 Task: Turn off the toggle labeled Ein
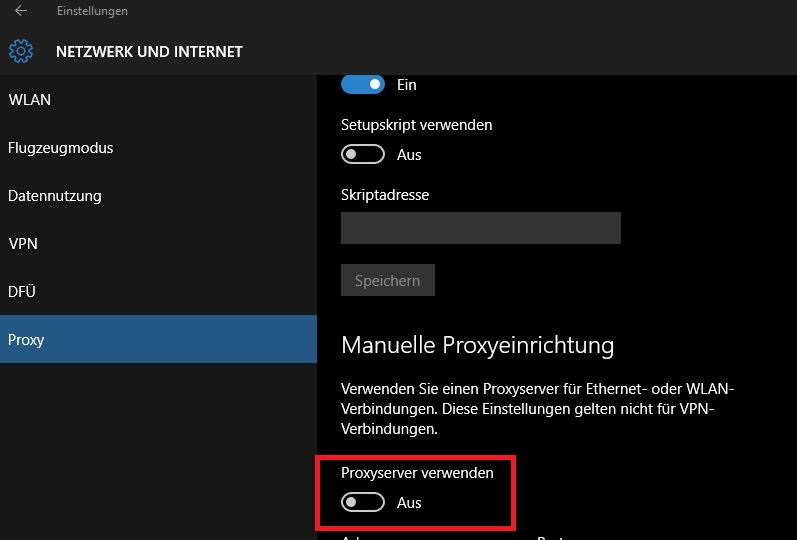pos(363,84)
